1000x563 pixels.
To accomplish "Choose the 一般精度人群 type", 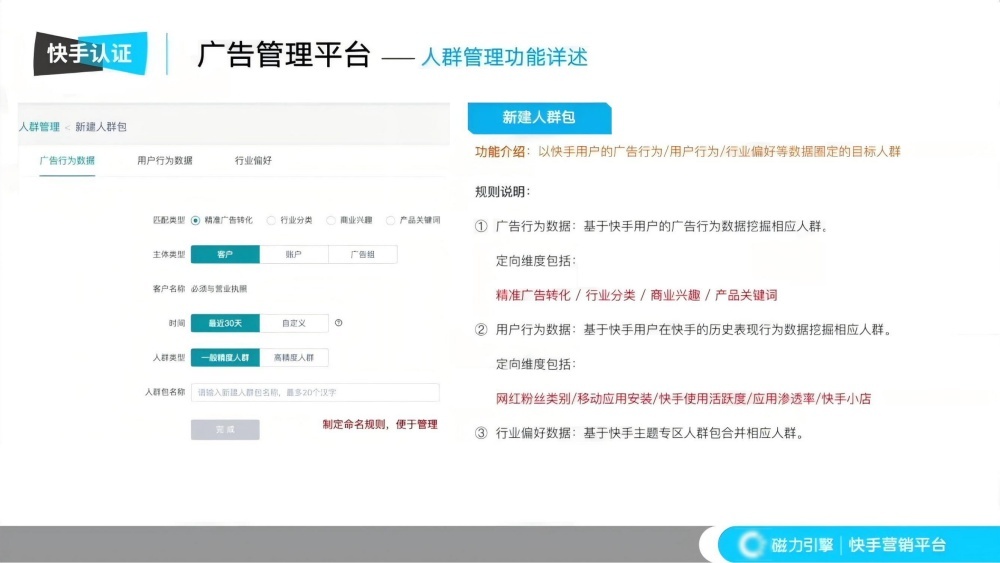I will pos(225,358).
